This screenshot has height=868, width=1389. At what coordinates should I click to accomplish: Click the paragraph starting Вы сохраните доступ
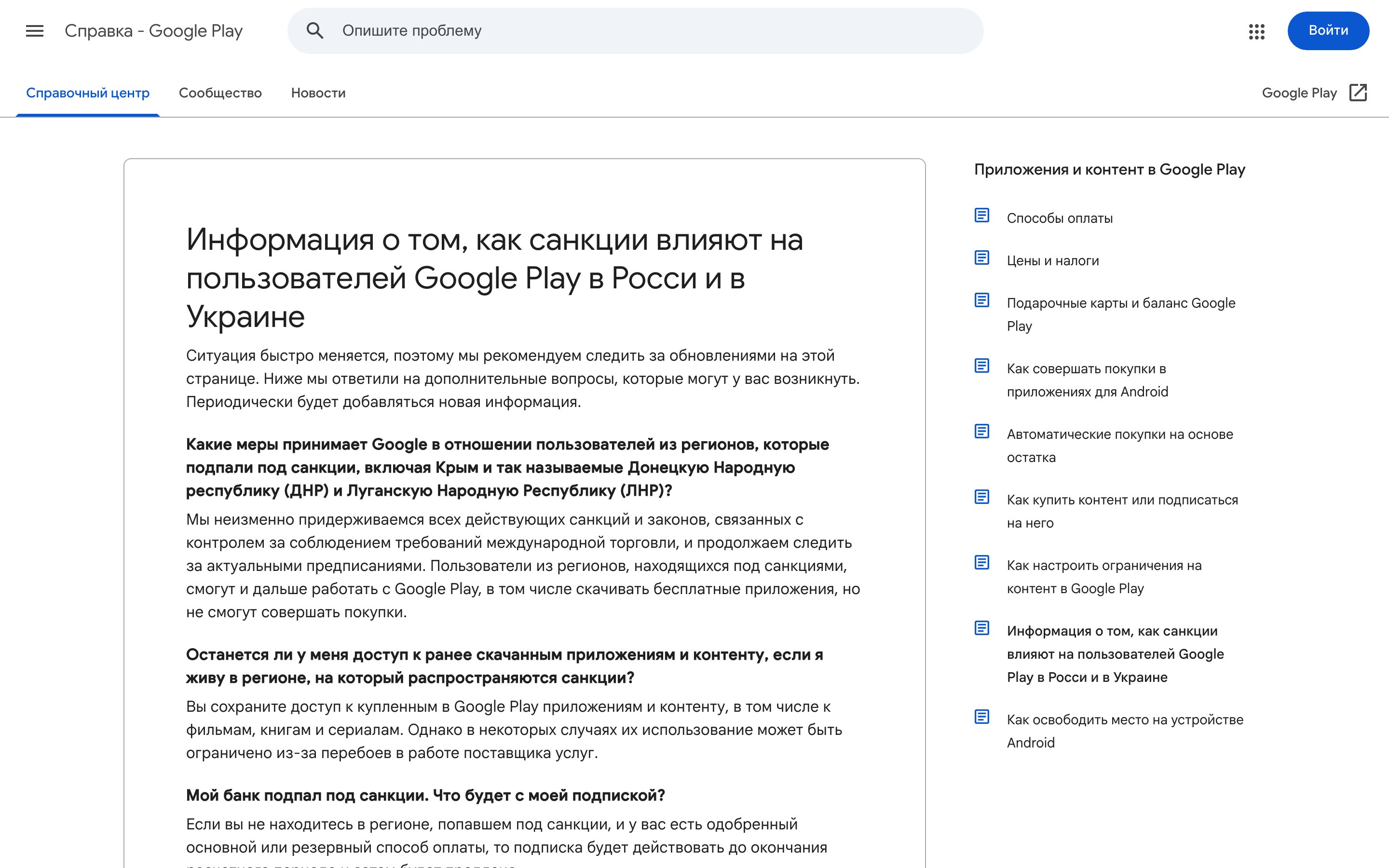pos(514,730)
